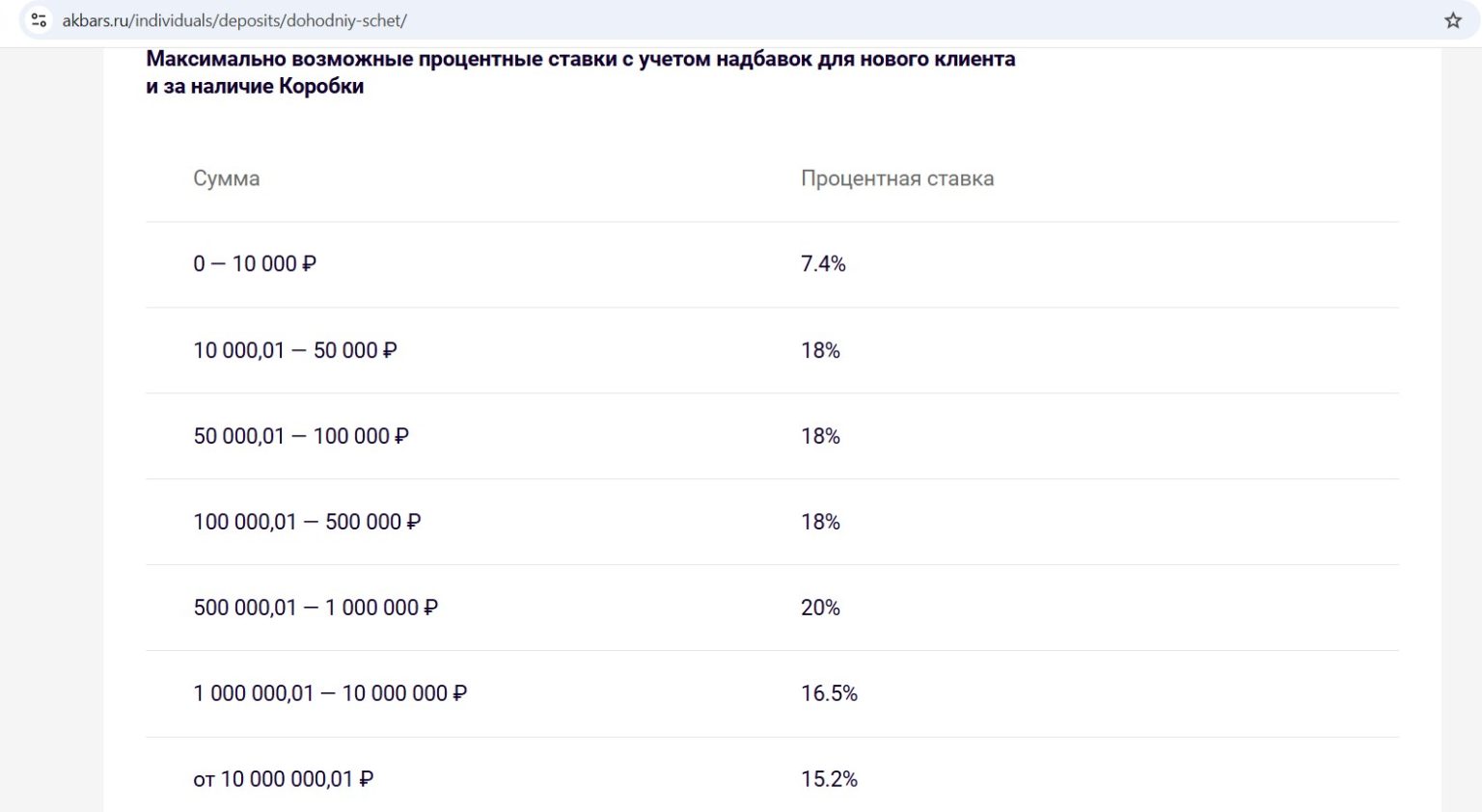Select the 50 000,01 — 100 000 ₽ row

click(x=300, y=436)
